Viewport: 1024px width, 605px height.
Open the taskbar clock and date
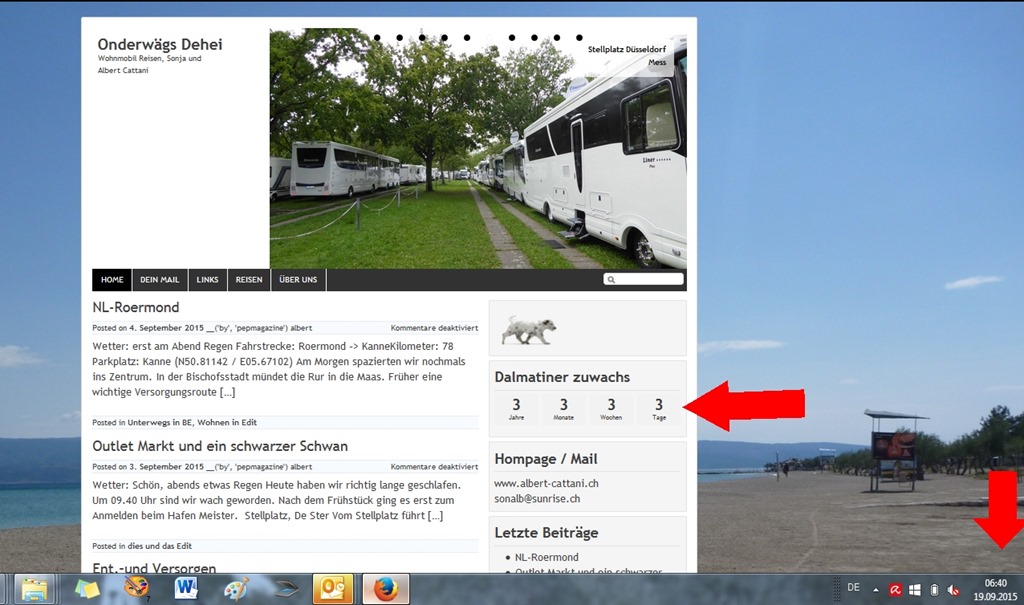pos(995,589)
